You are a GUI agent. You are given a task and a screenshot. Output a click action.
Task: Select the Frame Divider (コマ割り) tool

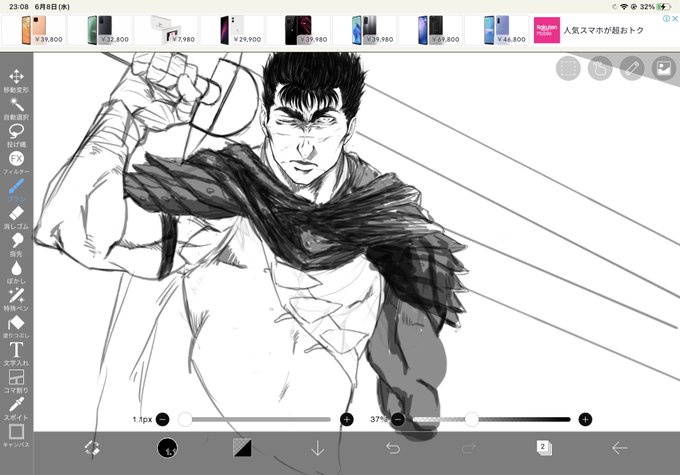click(16, 381)
